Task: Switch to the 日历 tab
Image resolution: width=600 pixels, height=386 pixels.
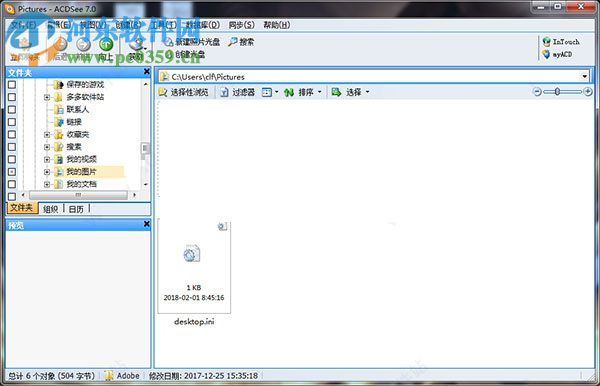Action: tap(76, 209)
